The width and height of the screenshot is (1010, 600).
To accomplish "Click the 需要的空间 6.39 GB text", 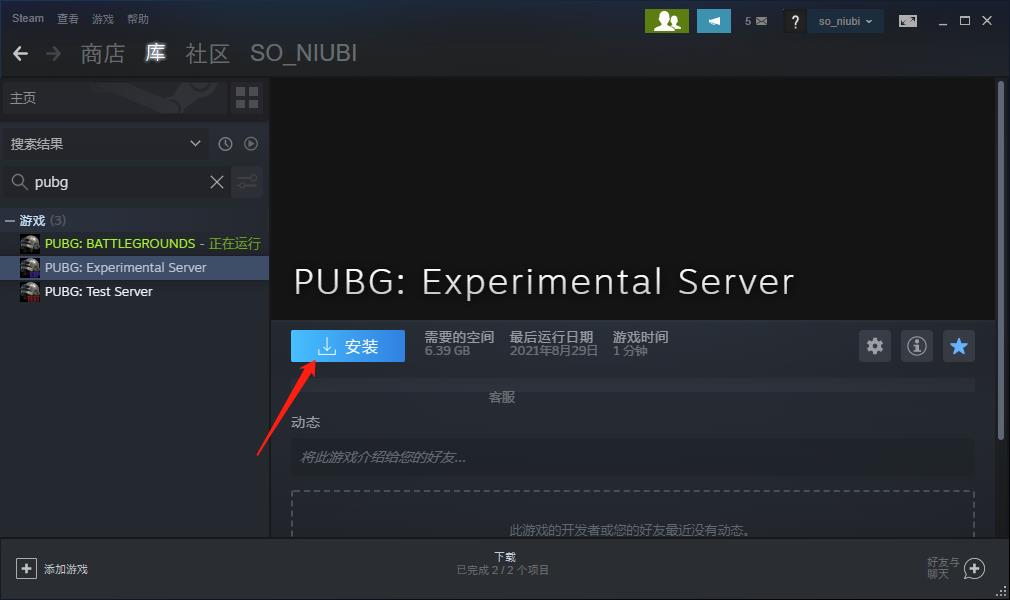I will pos(459,344).
